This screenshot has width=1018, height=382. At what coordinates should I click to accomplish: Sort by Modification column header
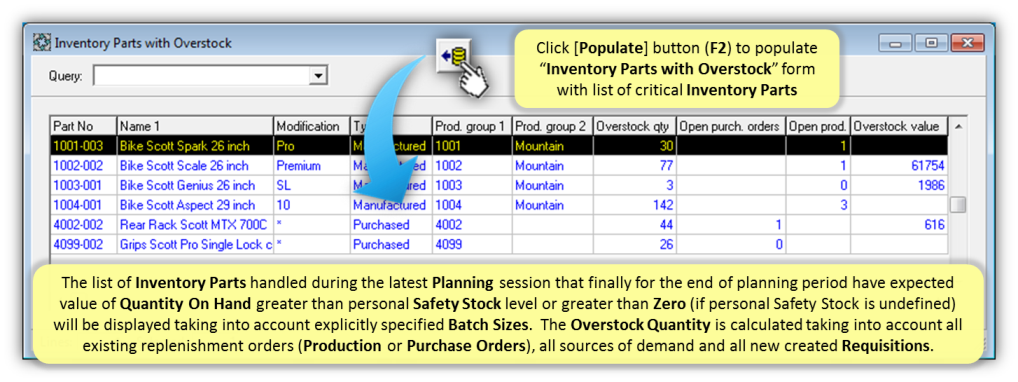pyautogui.click(x=312, y=126)
